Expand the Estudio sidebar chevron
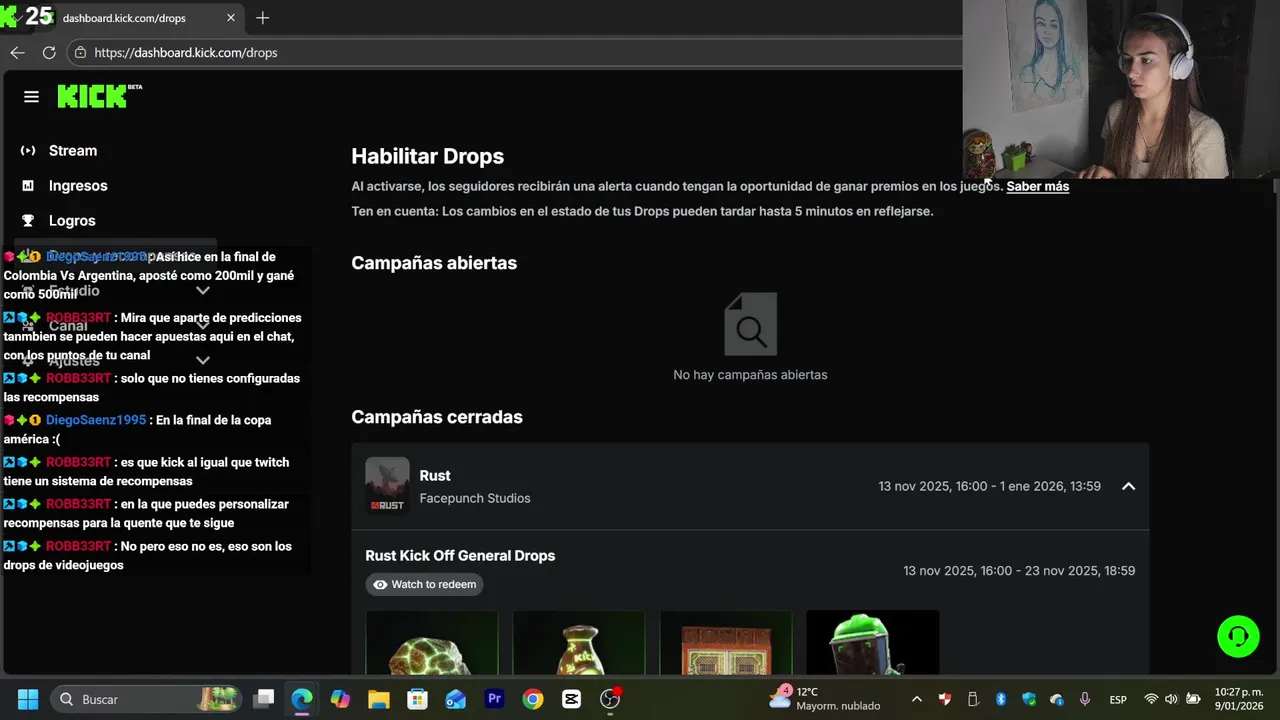Viewport: 1280px width, 720px height. point(202,291)
